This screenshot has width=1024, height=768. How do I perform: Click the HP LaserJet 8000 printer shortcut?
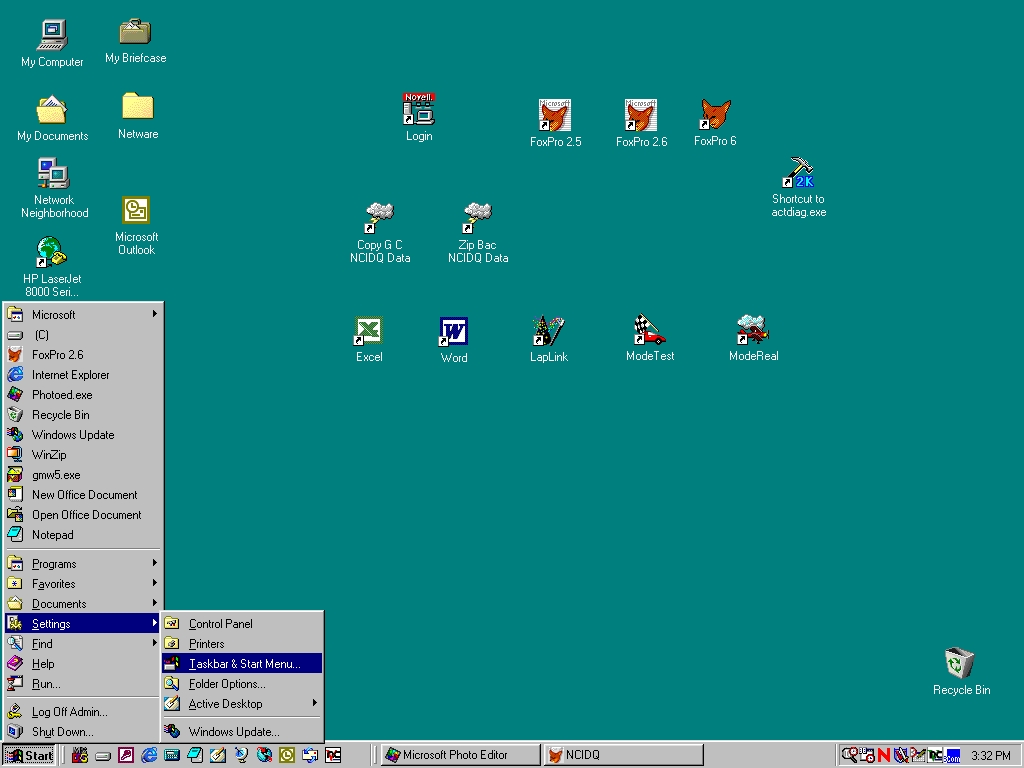52,267
